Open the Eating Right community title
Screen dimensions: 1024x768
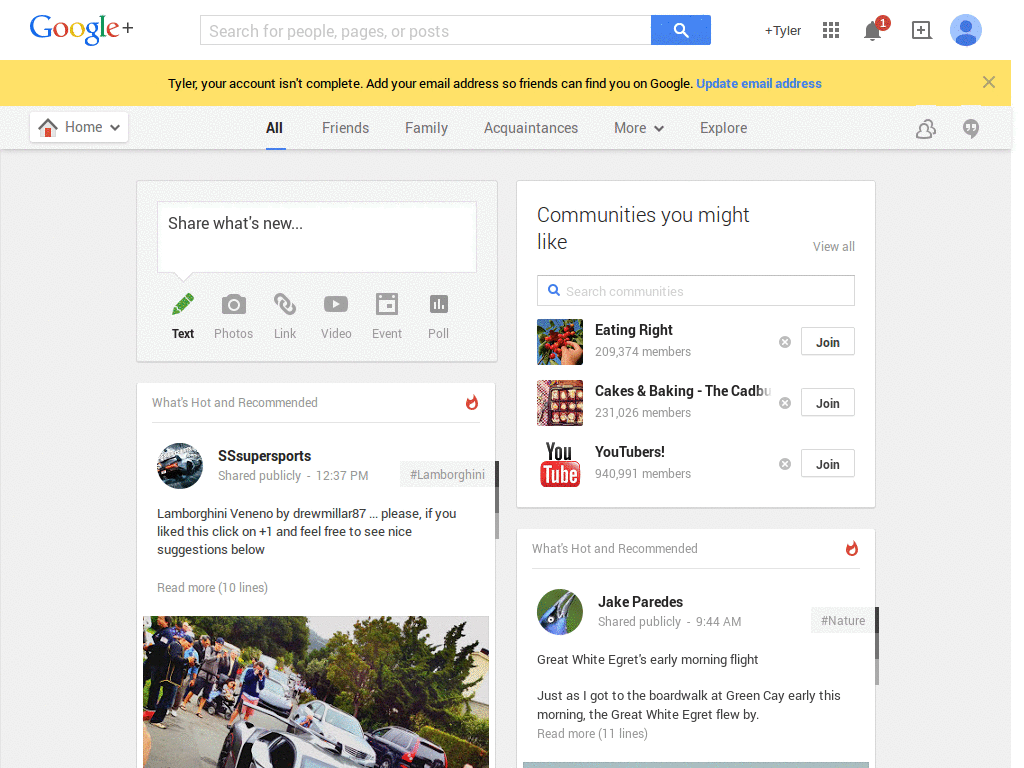point(633,330)
